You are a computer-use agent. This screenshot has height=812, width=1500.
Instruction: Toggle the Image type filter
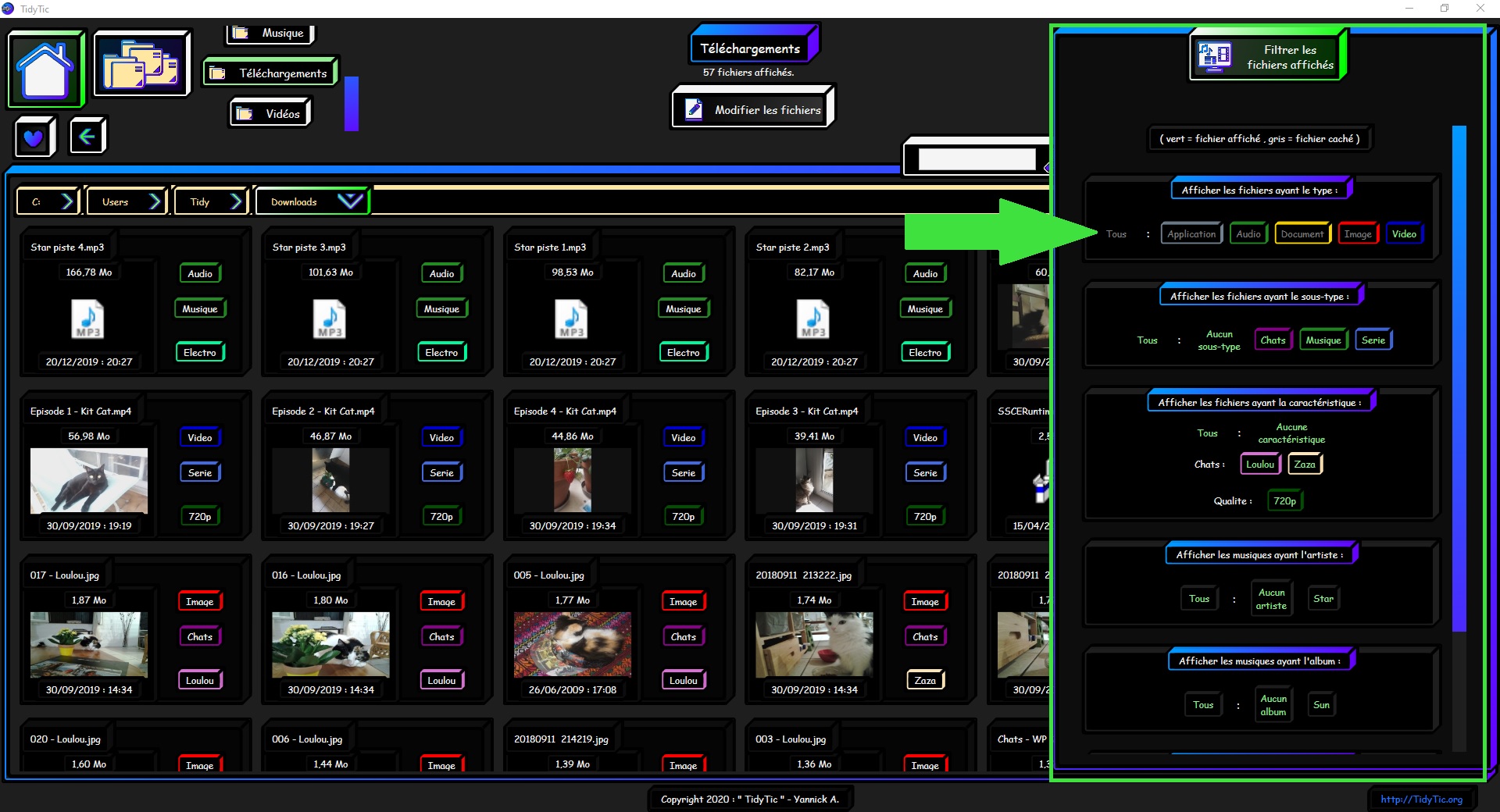click(x=1358, y=233)
